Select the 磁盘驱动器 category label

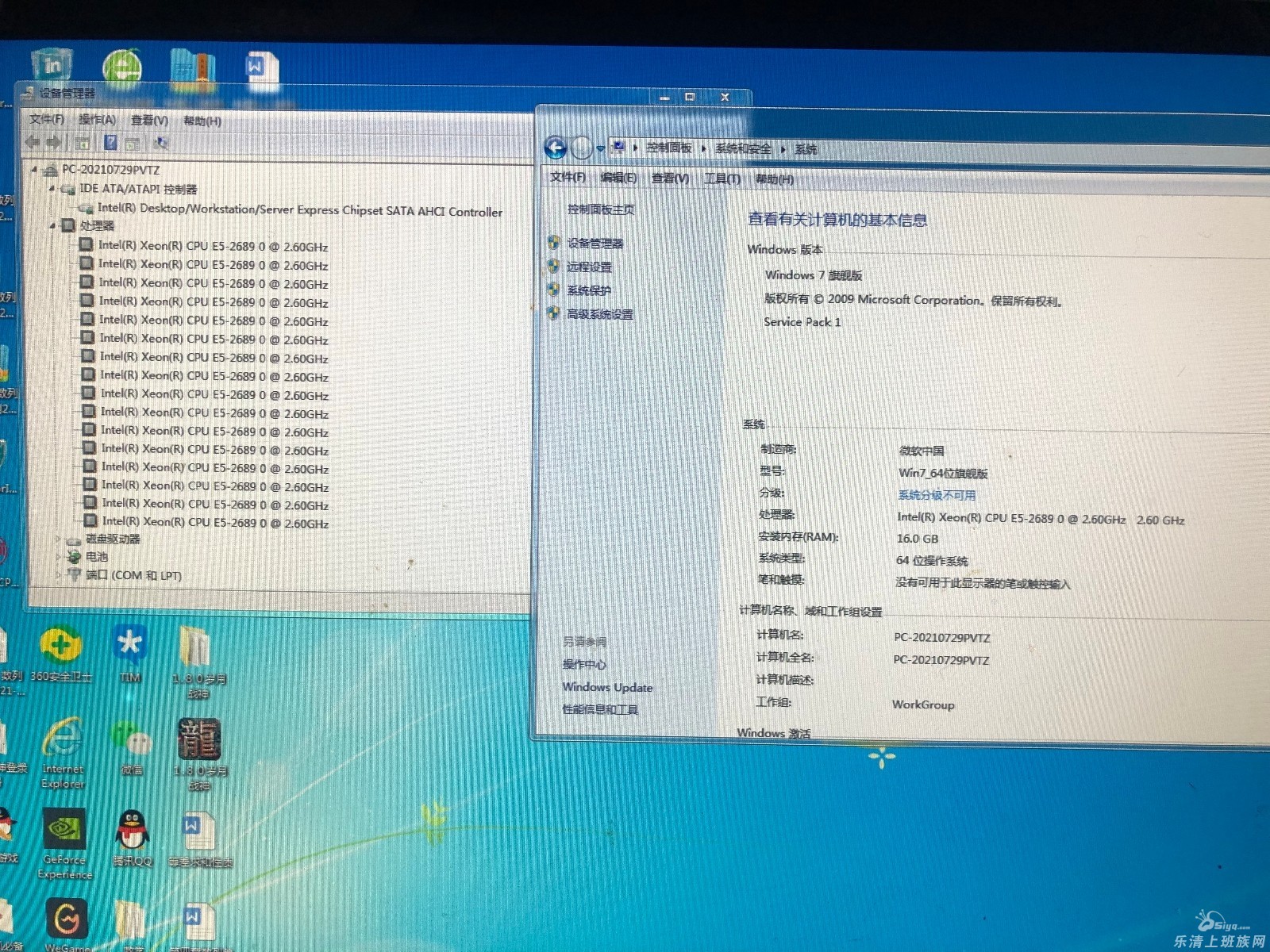(x=113, y=539)
